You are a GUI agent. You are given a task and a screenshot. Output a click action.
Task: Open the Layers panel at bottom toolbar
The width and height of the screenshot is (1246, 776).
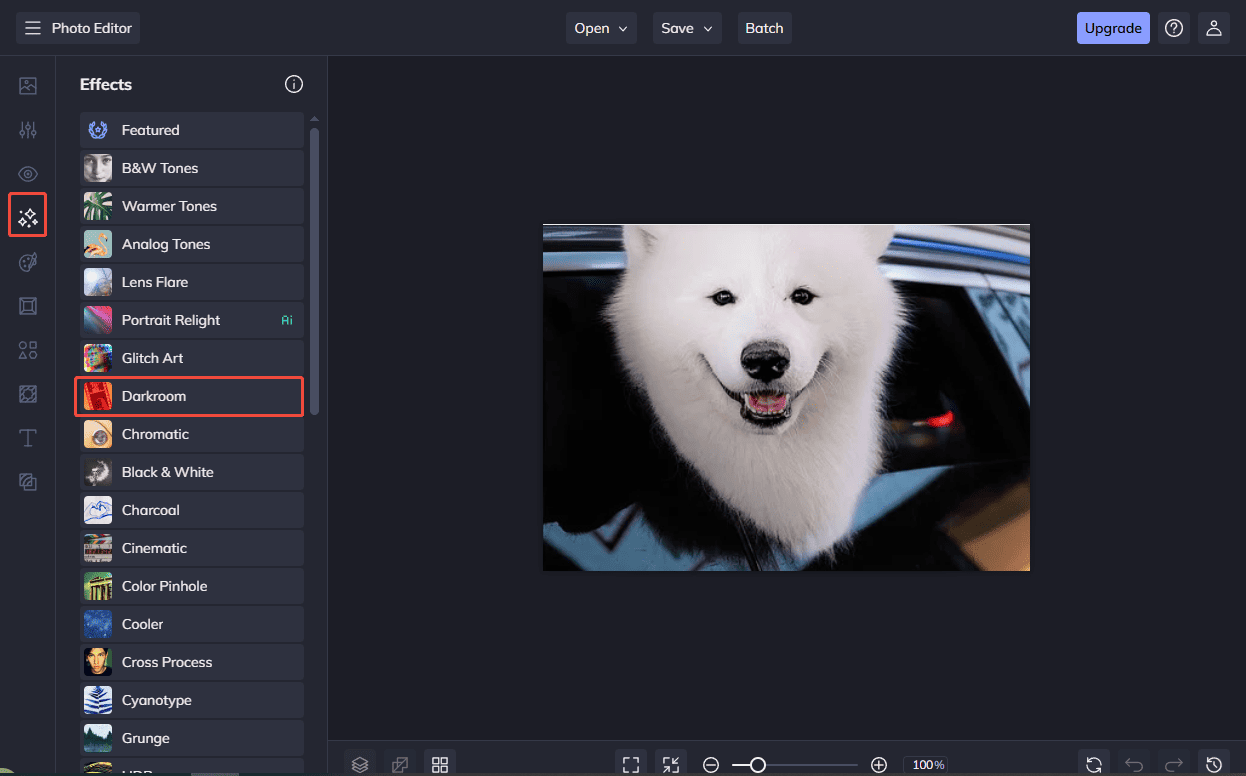360,763
